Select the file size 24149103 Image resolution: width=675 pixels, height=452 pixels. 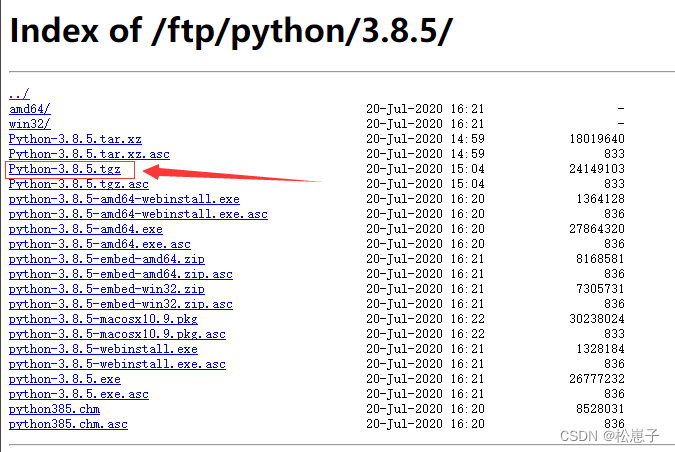(x=597, y=169)
